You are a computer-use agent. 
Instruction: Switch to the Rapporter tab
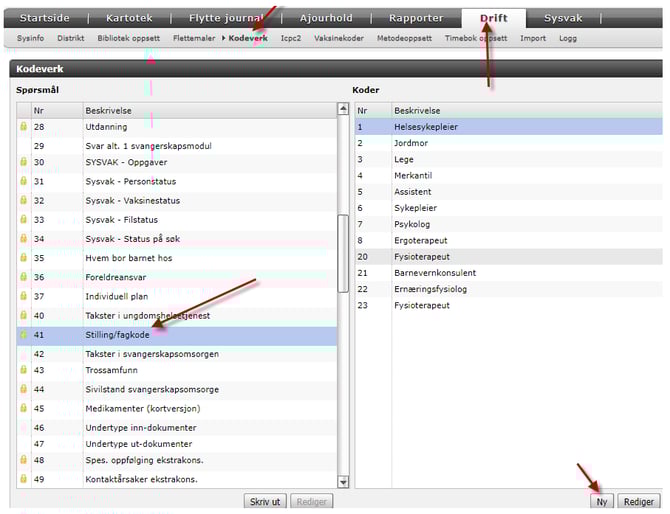coord(415,18)
